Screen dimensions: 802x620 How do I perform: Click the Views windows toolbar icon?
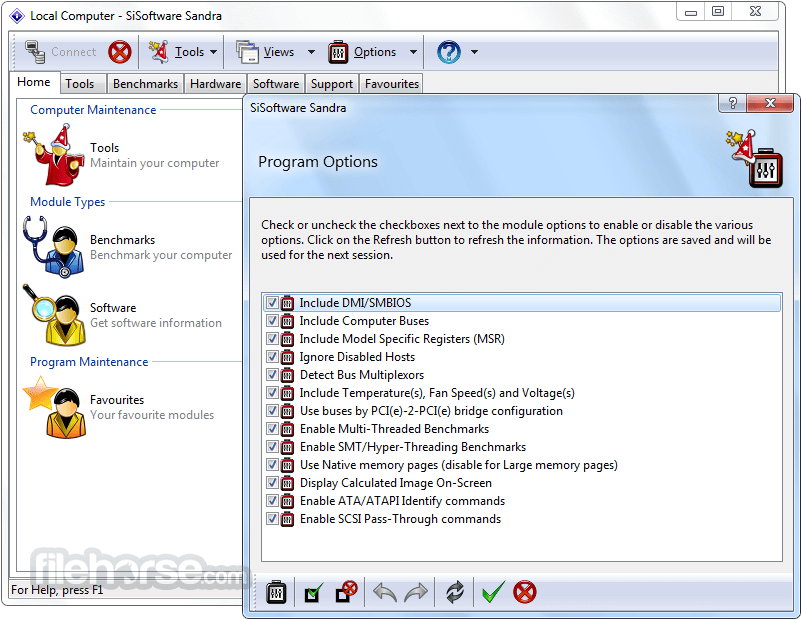[x=248, y=52]
